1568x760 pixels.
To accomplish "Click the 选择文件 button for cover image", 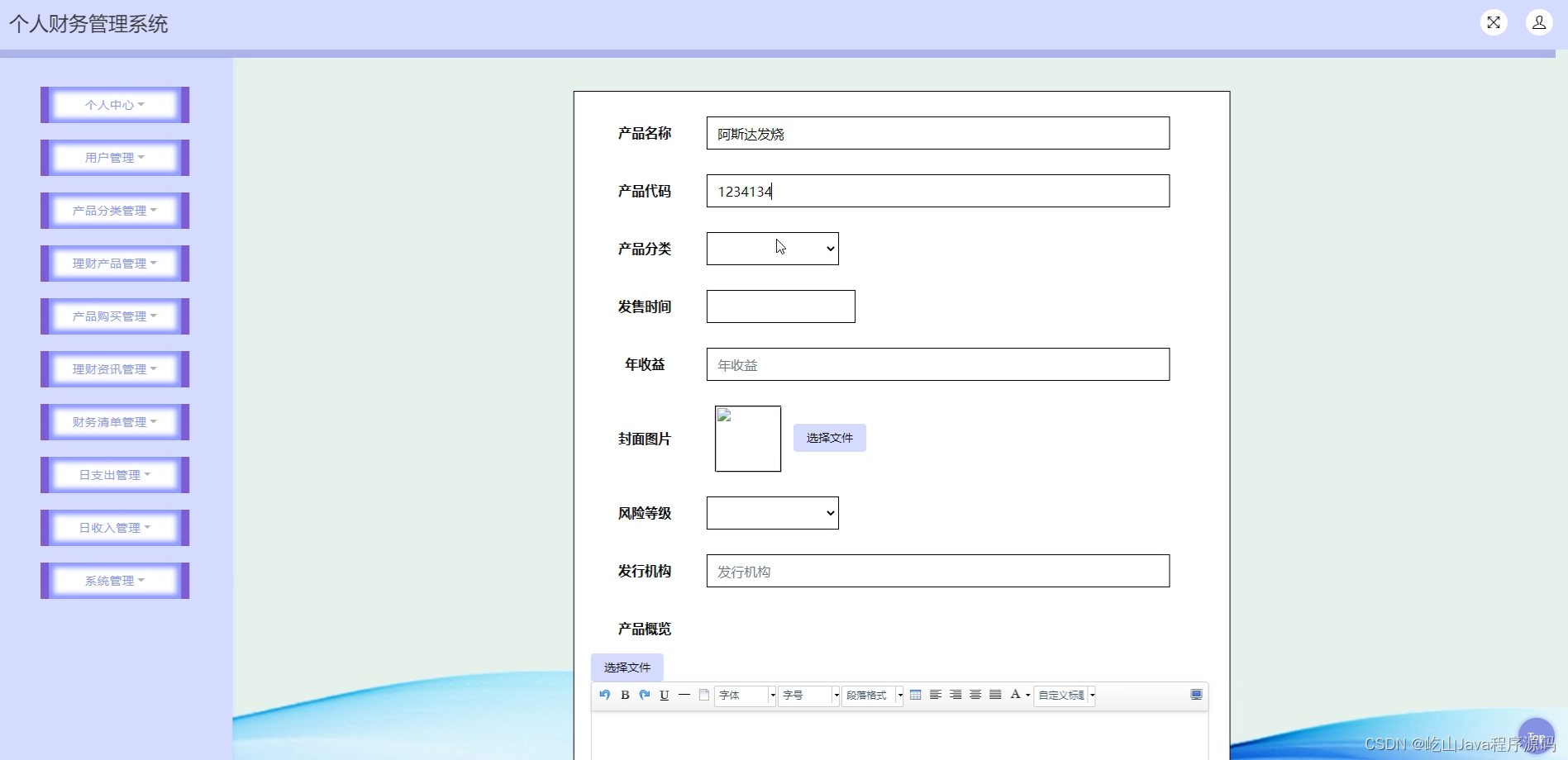I will [829, 438].
